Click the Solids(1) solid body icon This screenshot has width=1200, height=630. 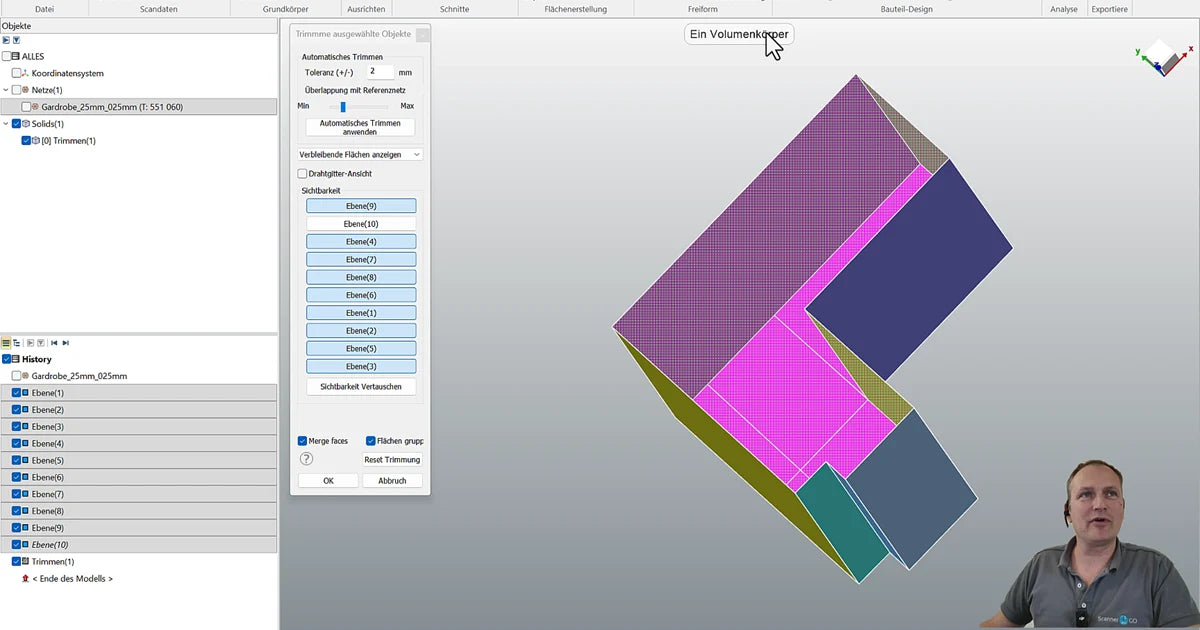(x=25, y=124)
